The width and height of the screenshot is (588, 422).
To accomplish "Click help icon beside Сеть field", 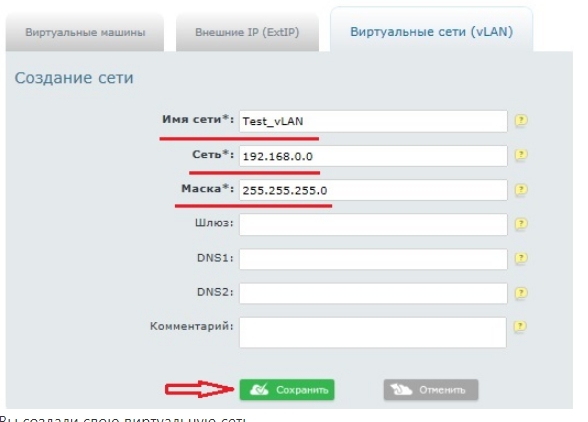I will click(521, 155).
